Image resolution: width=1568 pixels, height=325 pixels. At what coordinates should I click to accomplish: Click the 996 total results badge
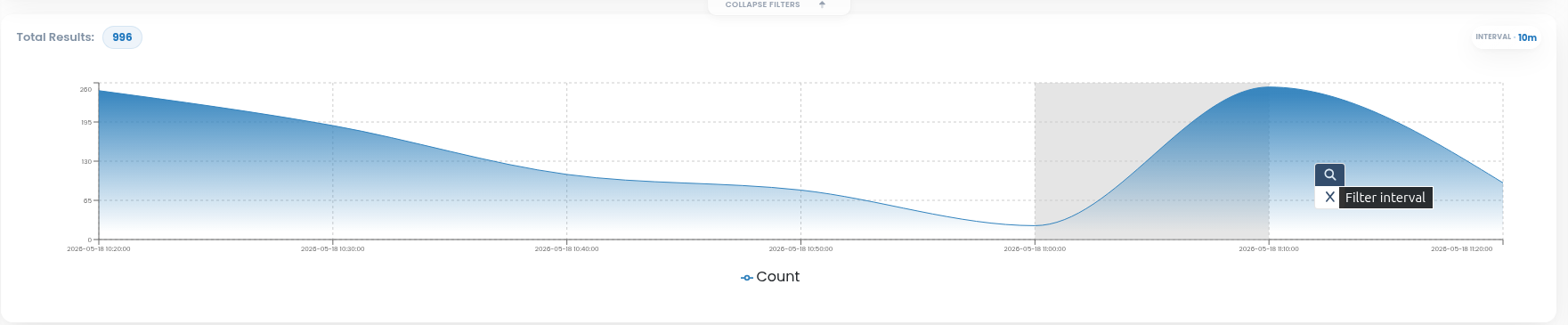point(122,37)
